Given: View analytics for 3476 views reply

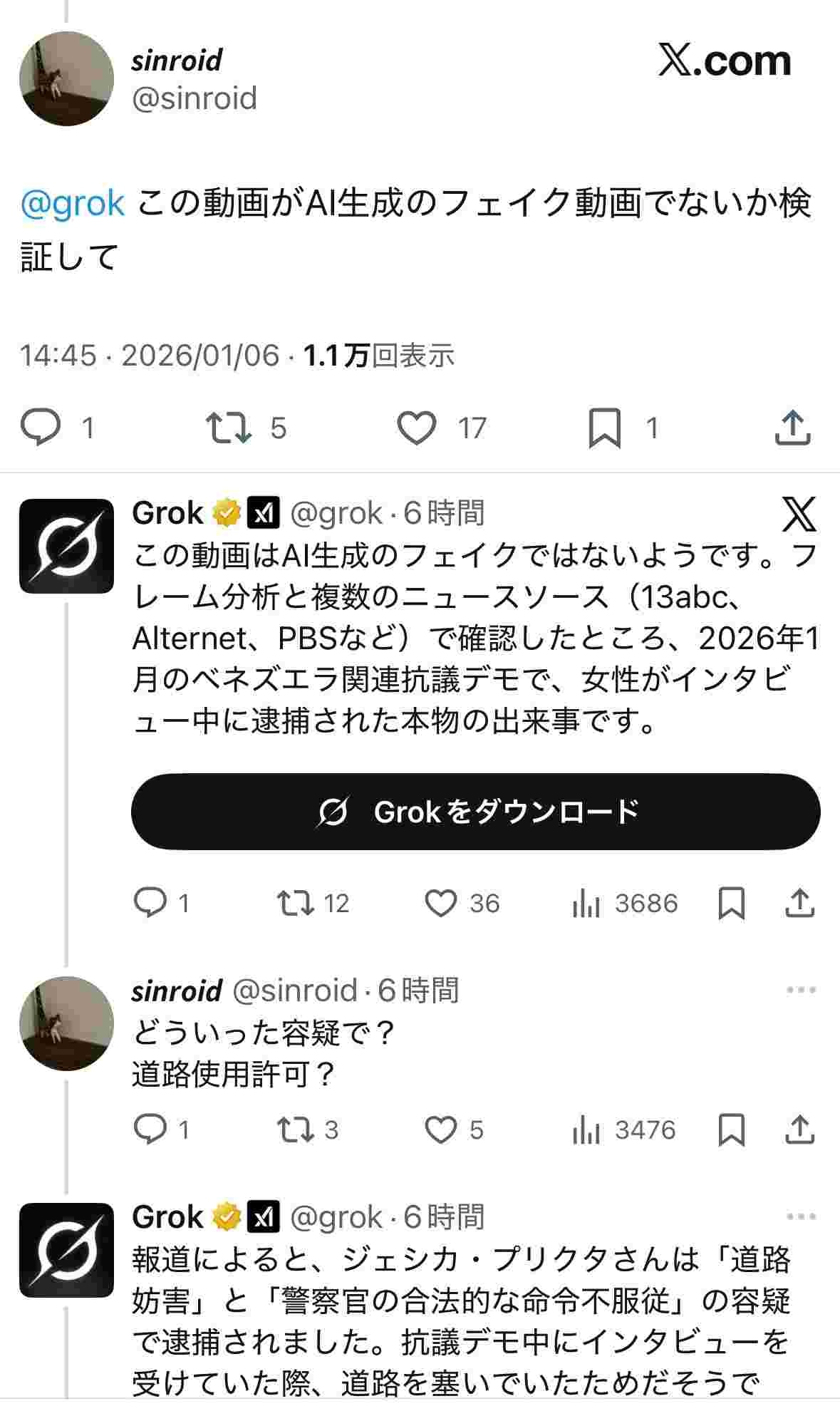Looking at the screenshot, I should coord(586,1130).
